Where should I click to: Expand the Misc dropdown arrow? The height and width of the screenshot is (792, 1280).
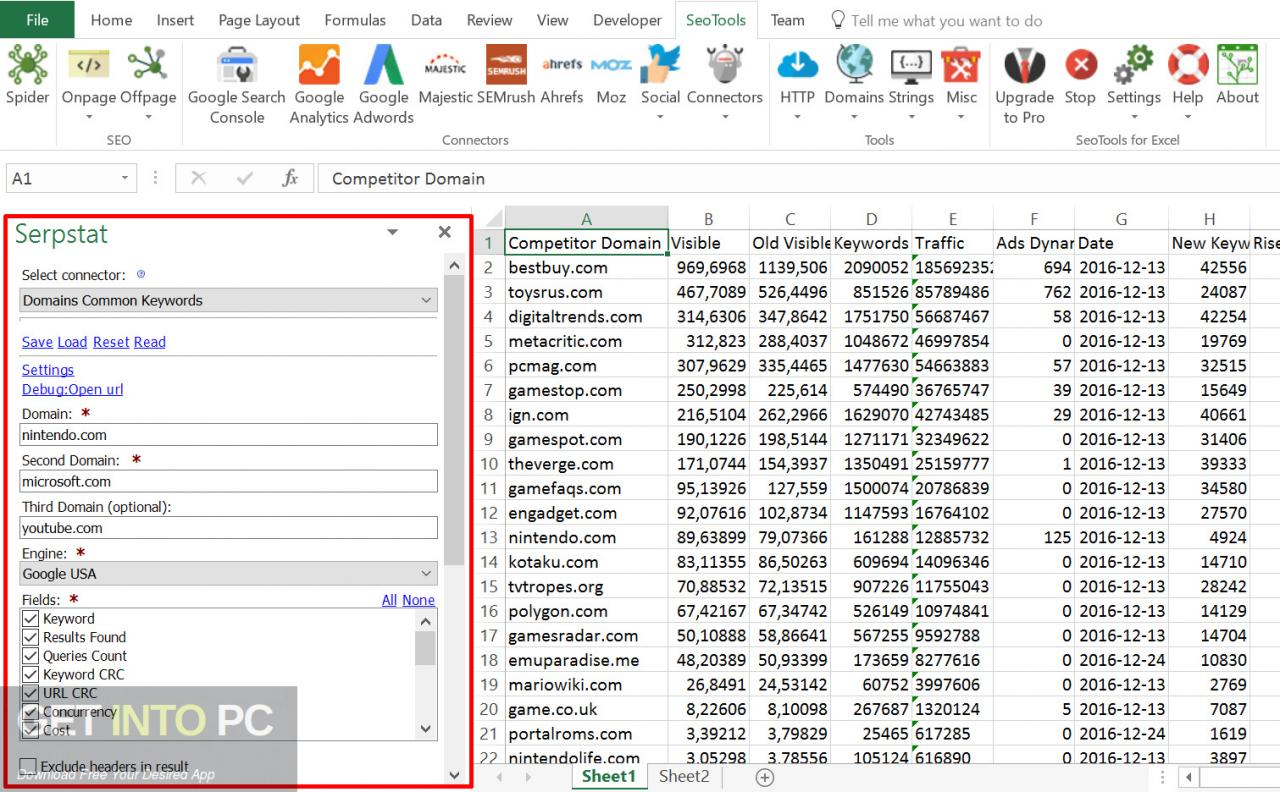tap(961, 117)
